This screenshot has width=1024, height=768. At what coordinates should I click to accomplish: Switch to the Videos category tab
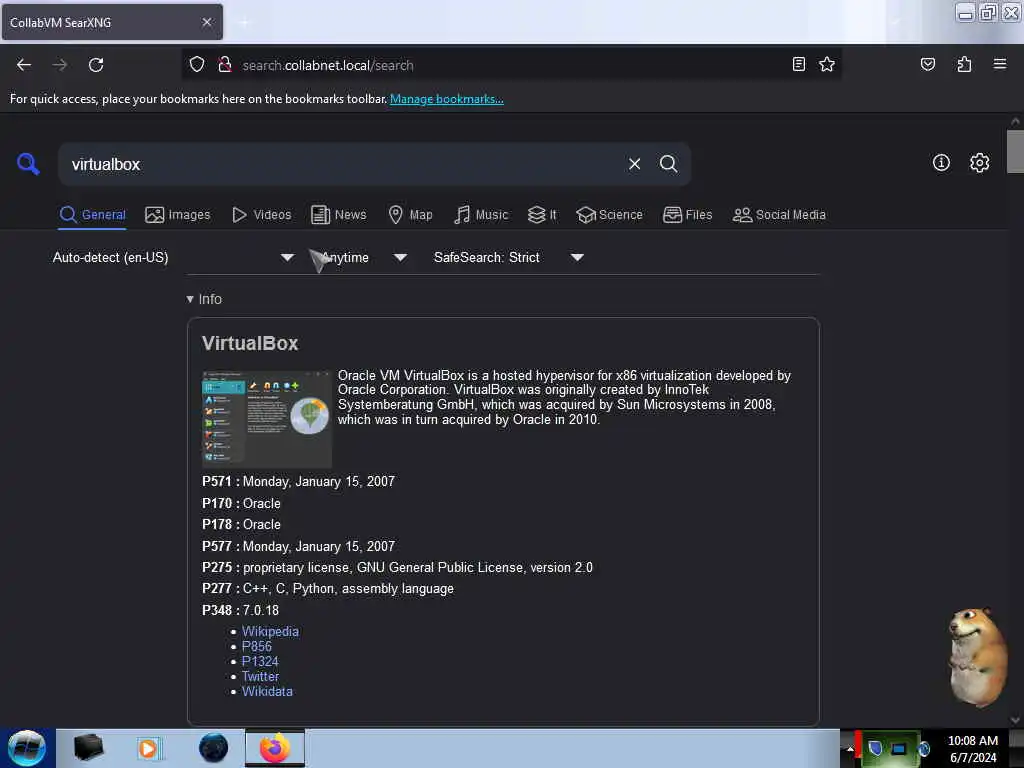pos(261,215)
